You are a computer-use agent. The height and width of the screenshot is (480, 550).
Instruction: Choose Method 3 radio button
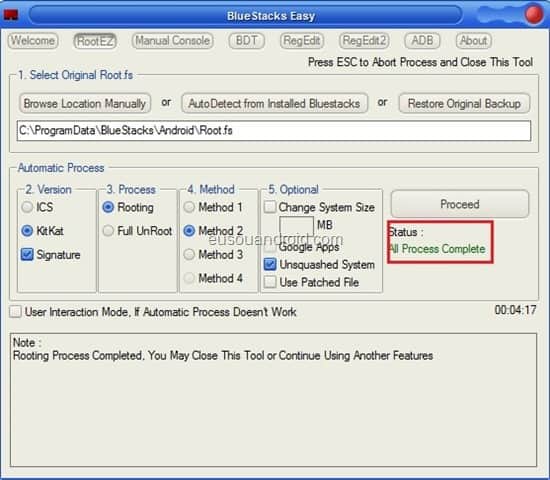pos(189,254)
